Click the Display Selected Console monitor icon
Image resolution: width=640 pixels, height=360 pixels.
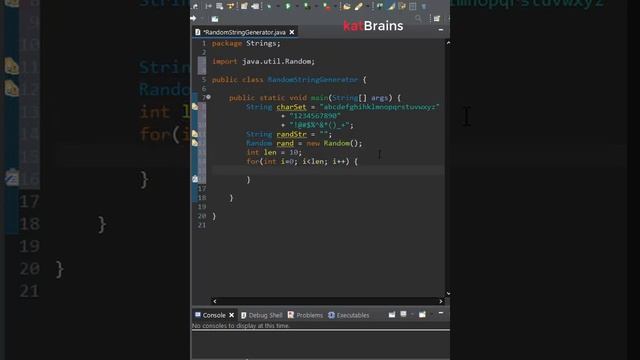403,314
